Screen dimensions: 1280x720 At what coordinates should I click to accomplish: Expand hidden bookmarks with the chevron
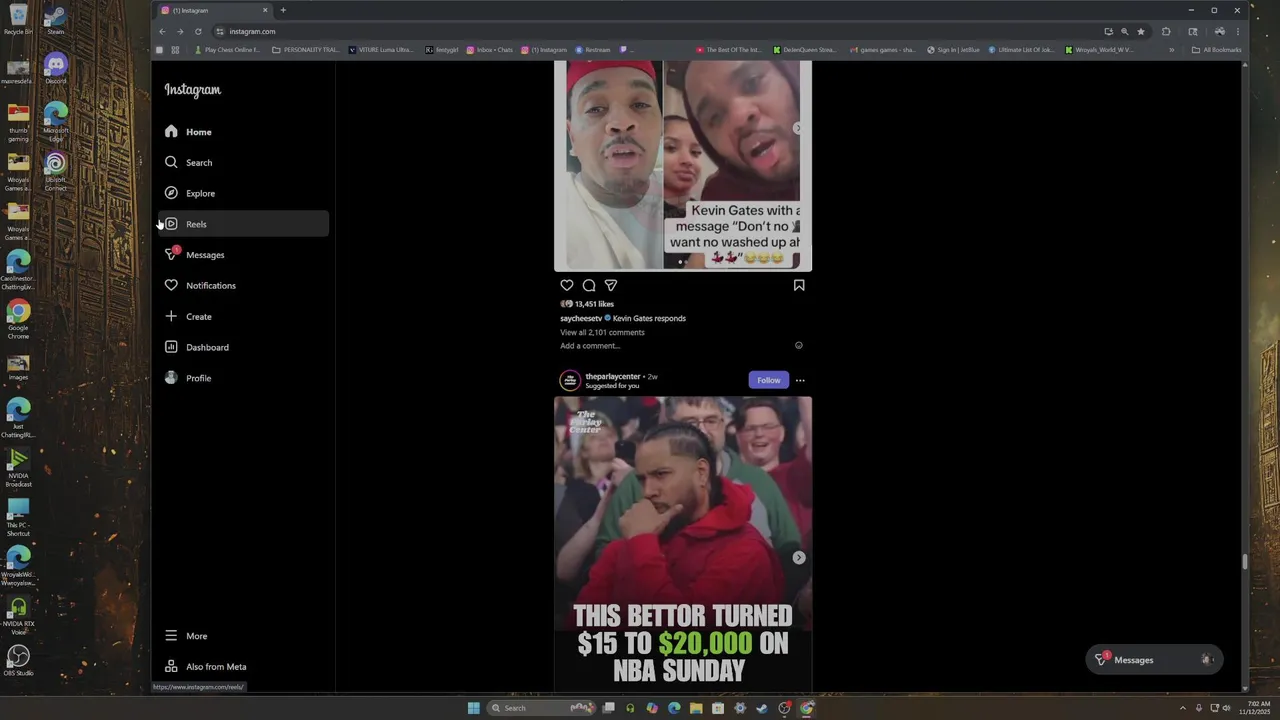click(1172, 50)
